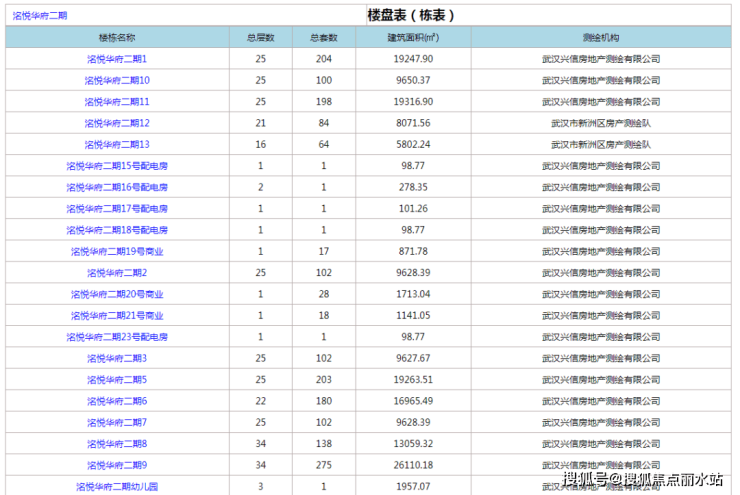
Task: Click unit count 198 in 二期11 row
Action: click(324, 102)
